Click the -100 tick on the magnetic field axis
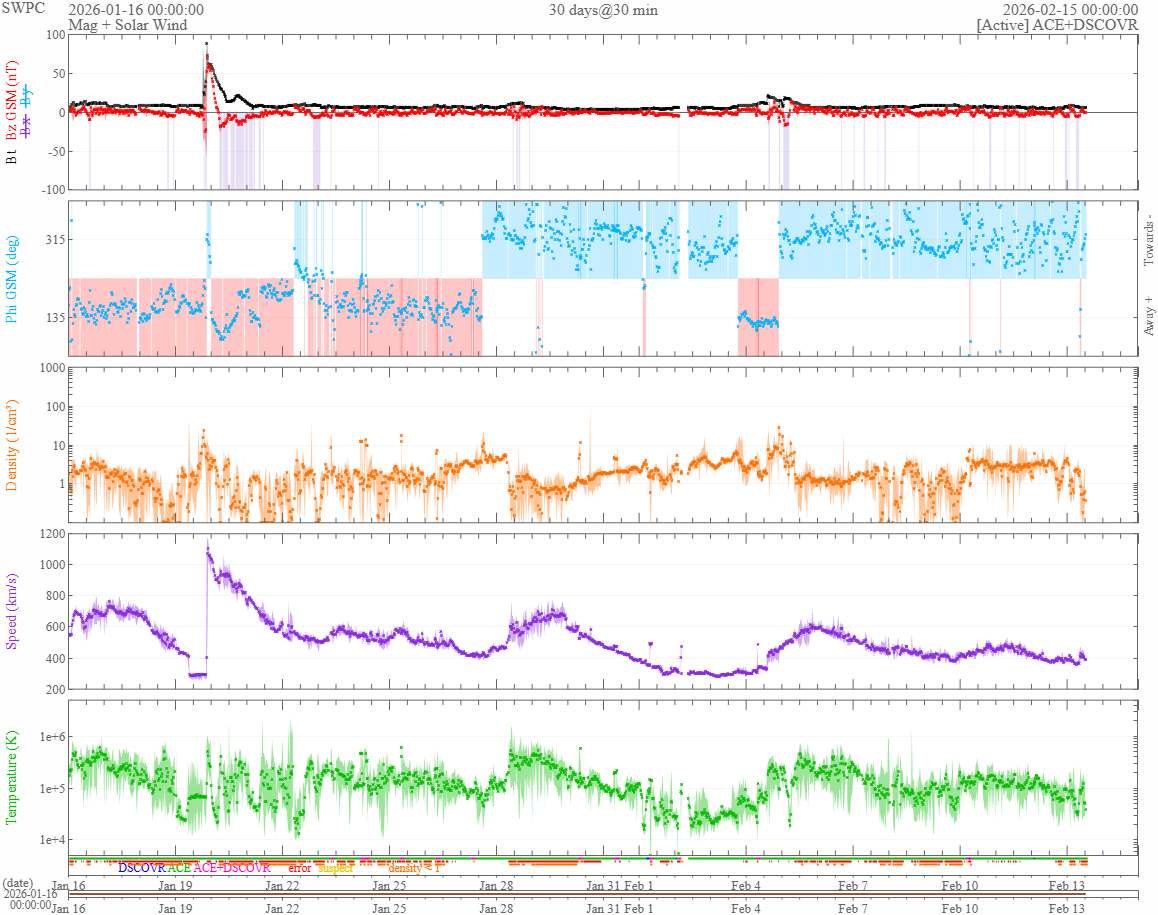1158x915 pixels. click(53, 189)
